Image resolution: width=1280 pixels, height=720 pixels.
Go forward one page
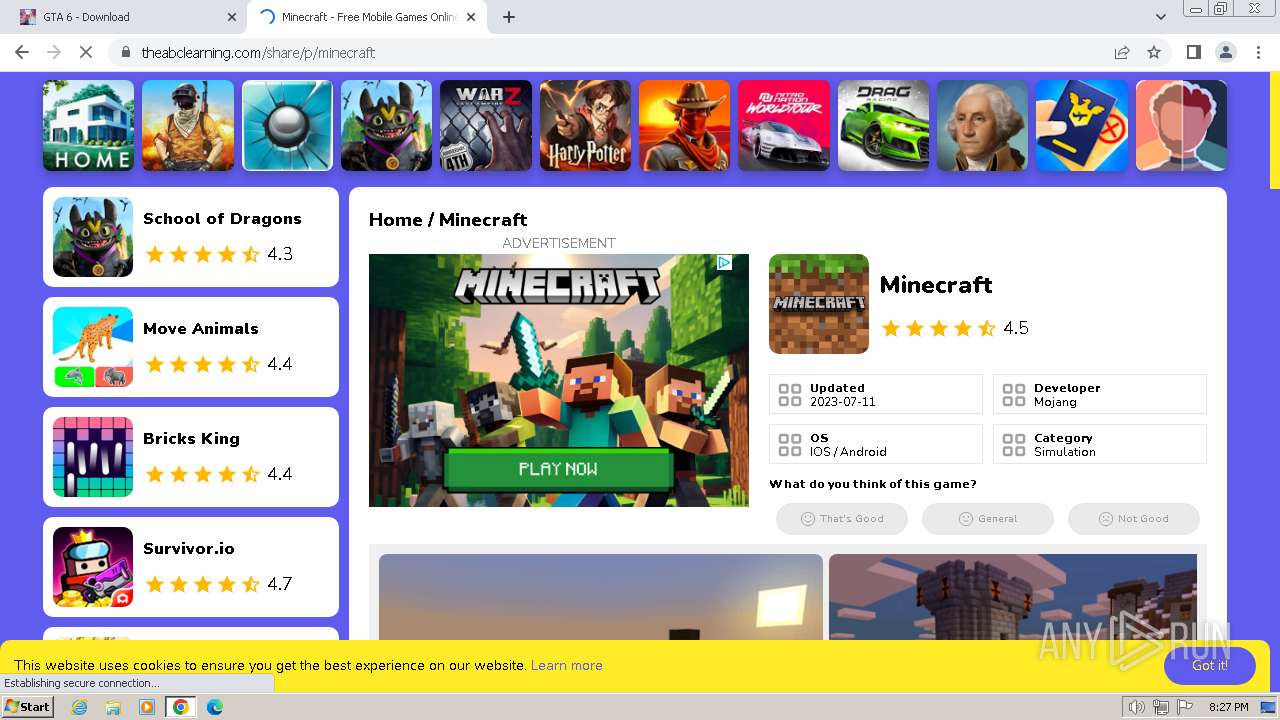click(x=54, y=52)
